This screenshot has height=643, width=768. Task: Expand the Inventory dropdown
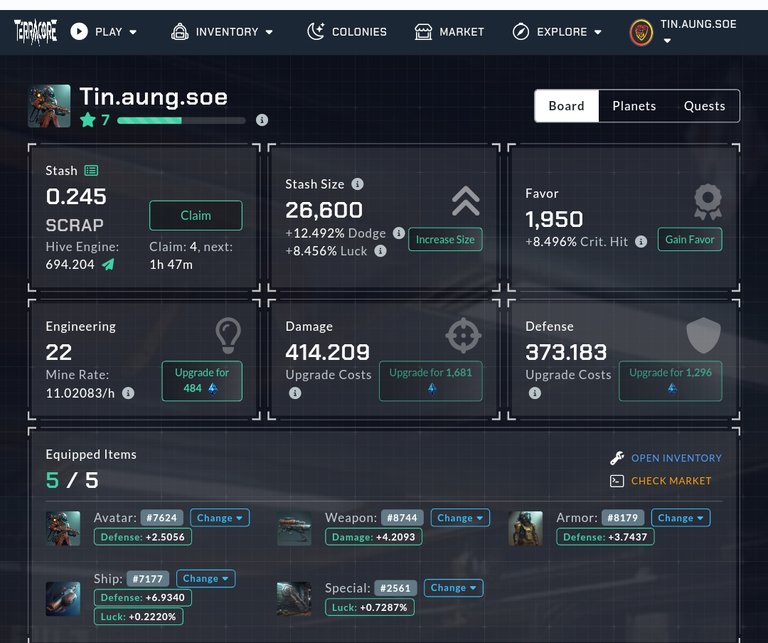point(222,32)
